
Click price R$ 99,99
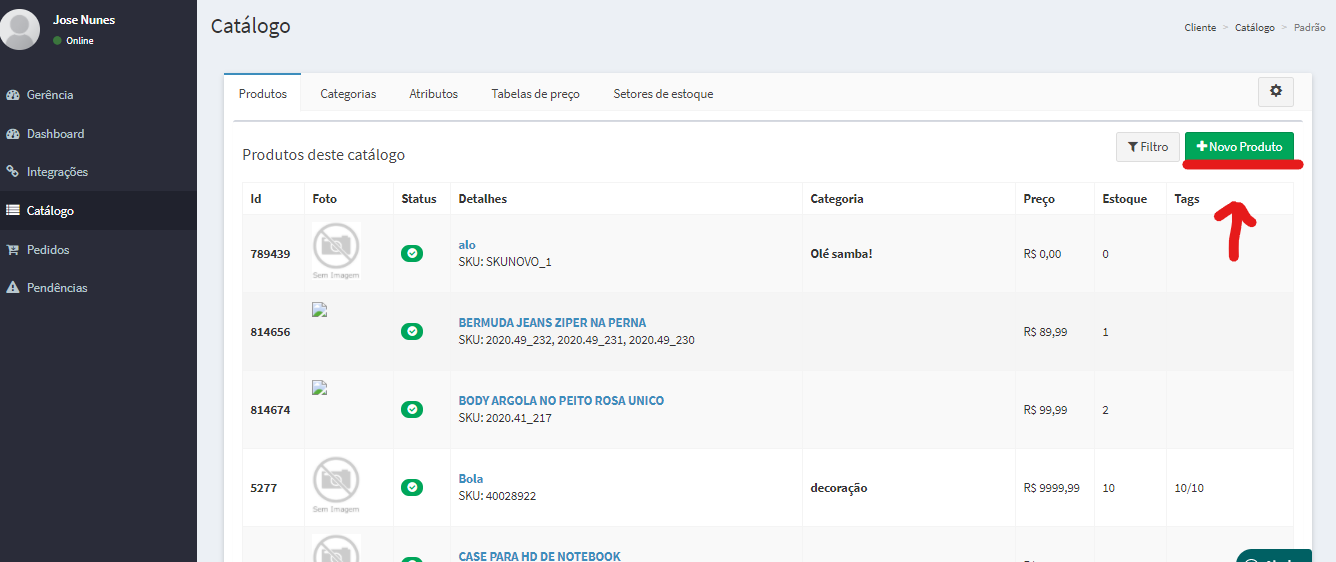[x=1045, y=410]
